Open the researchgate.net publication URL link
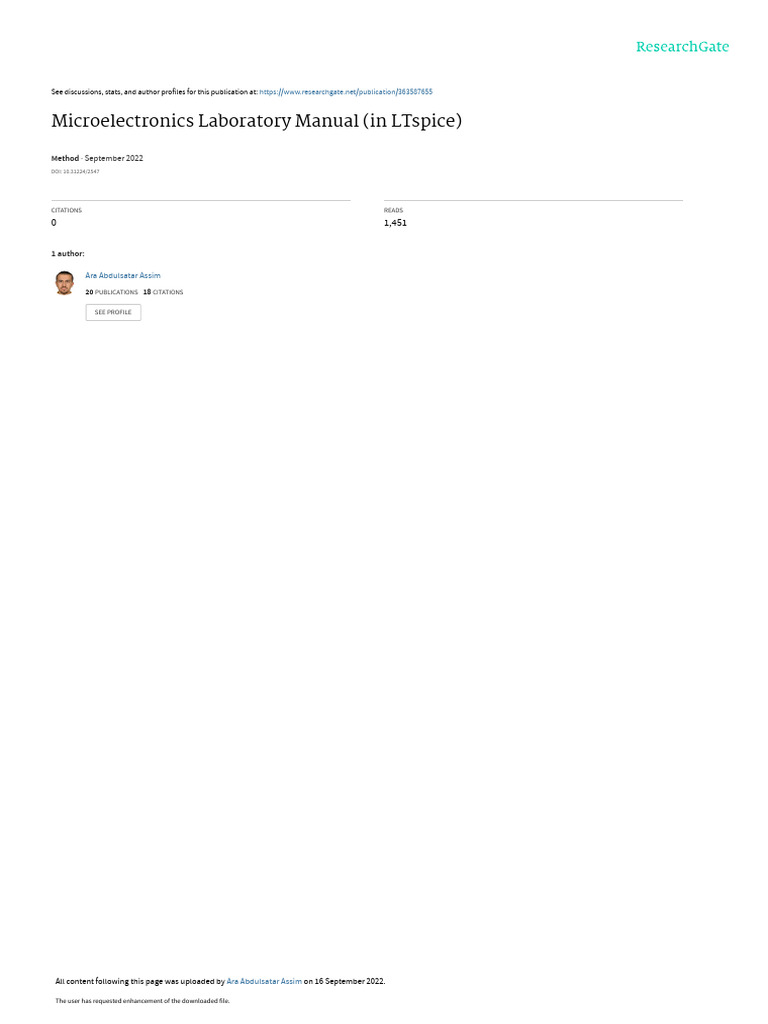 click(345, 92)
